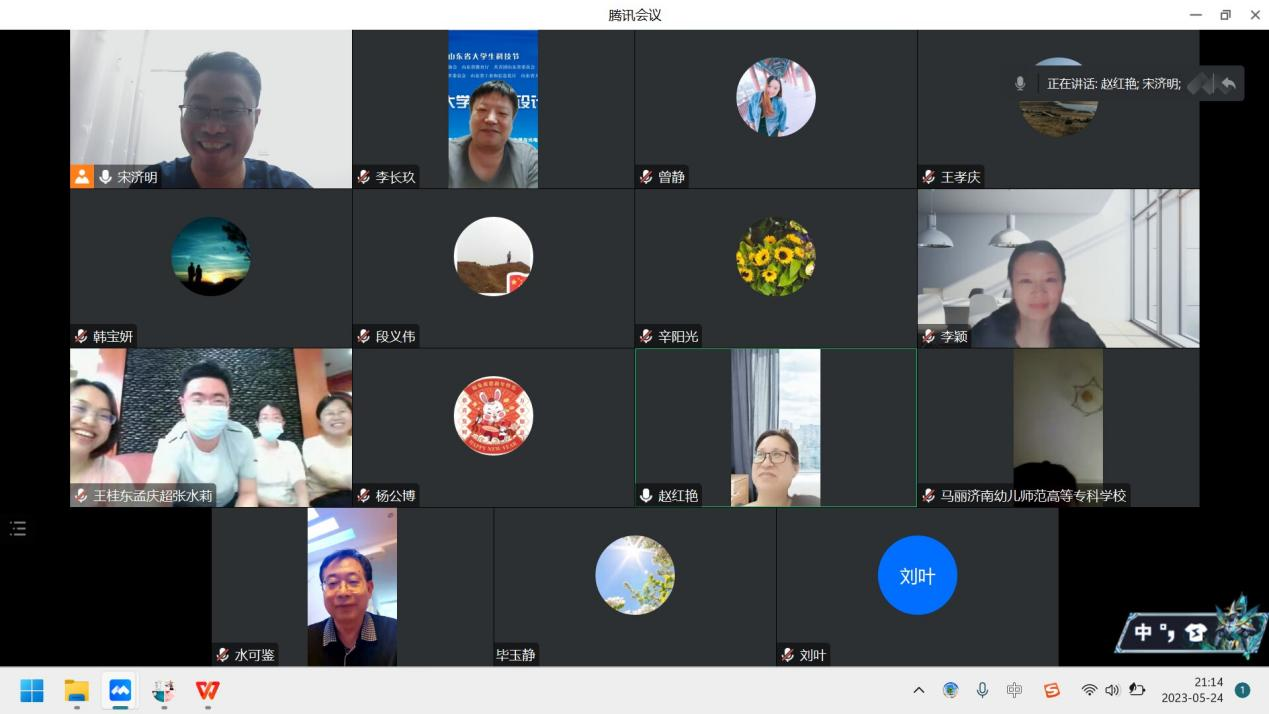Toggle the 中 language mode on the IME bar

click(1143, 632)
